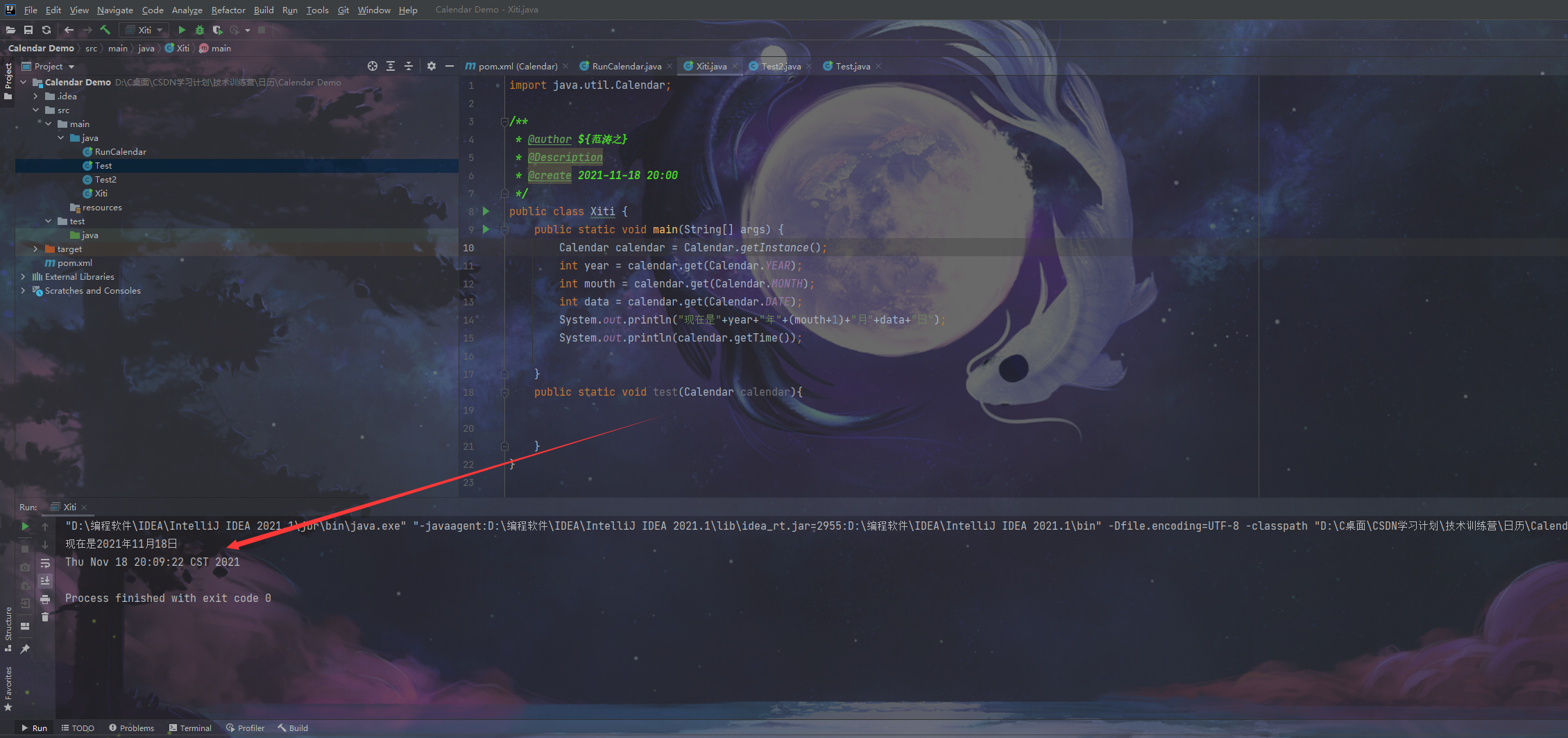
Task: Collapse the src folder
Action: tap(36, 110)
